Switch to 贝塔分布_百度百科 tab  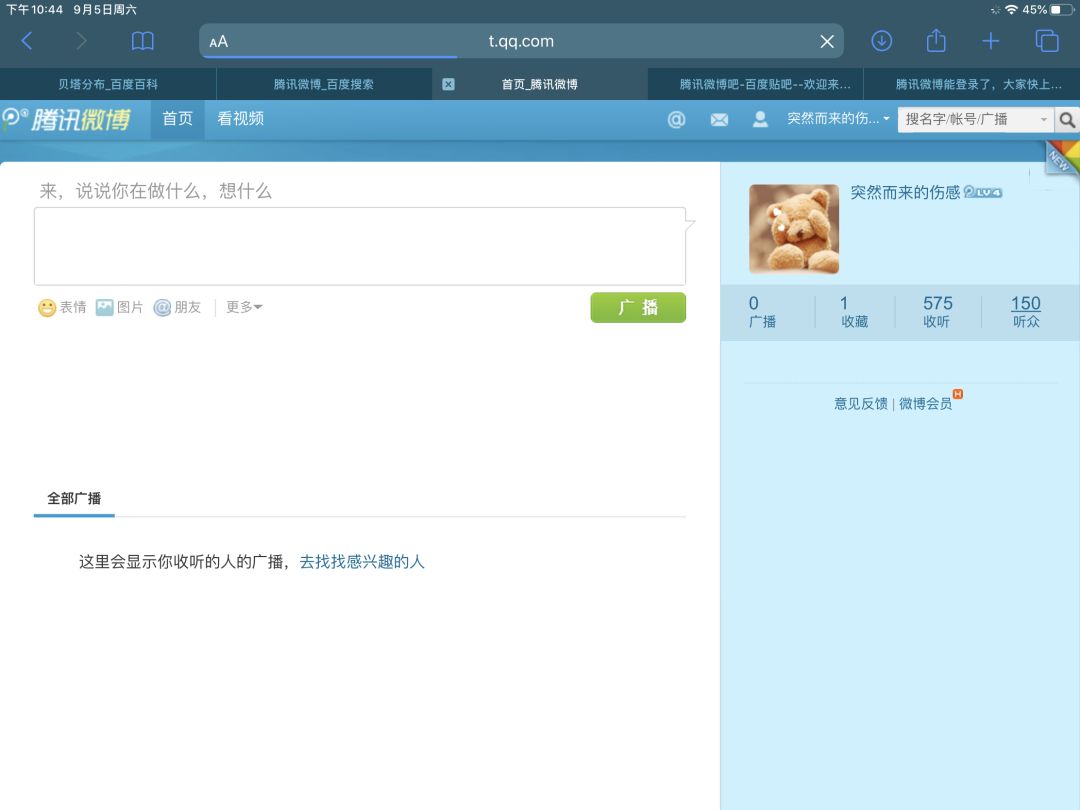tap(108, 84)
